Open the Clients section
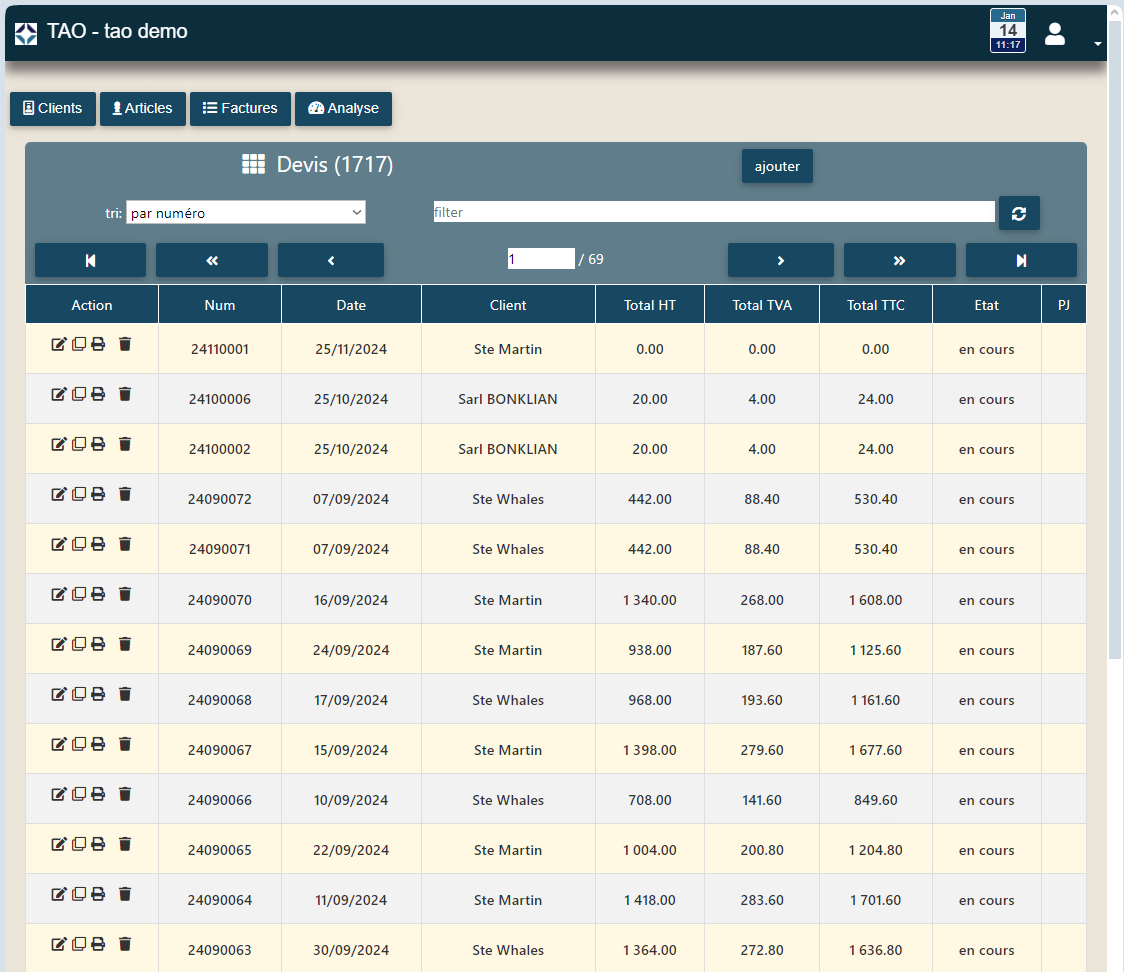 point(53,109)
